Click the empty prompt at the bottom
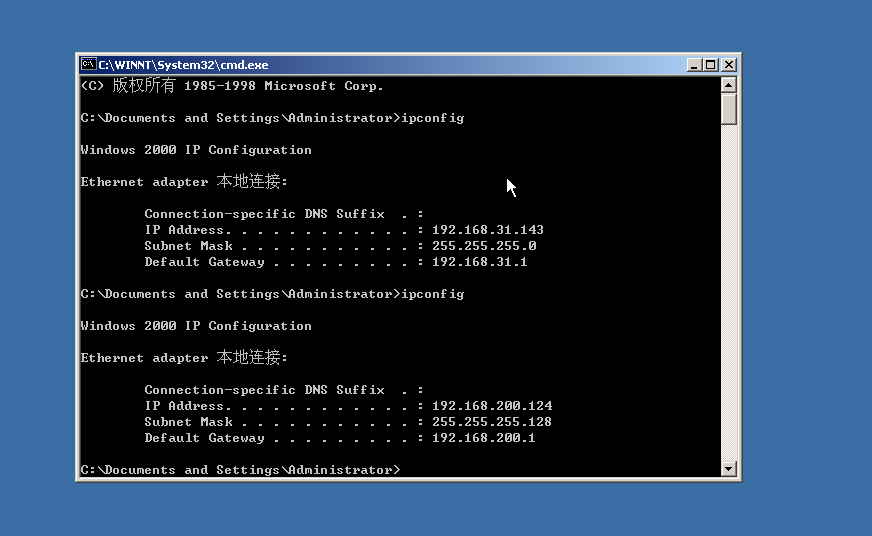 tap(240, 470)
